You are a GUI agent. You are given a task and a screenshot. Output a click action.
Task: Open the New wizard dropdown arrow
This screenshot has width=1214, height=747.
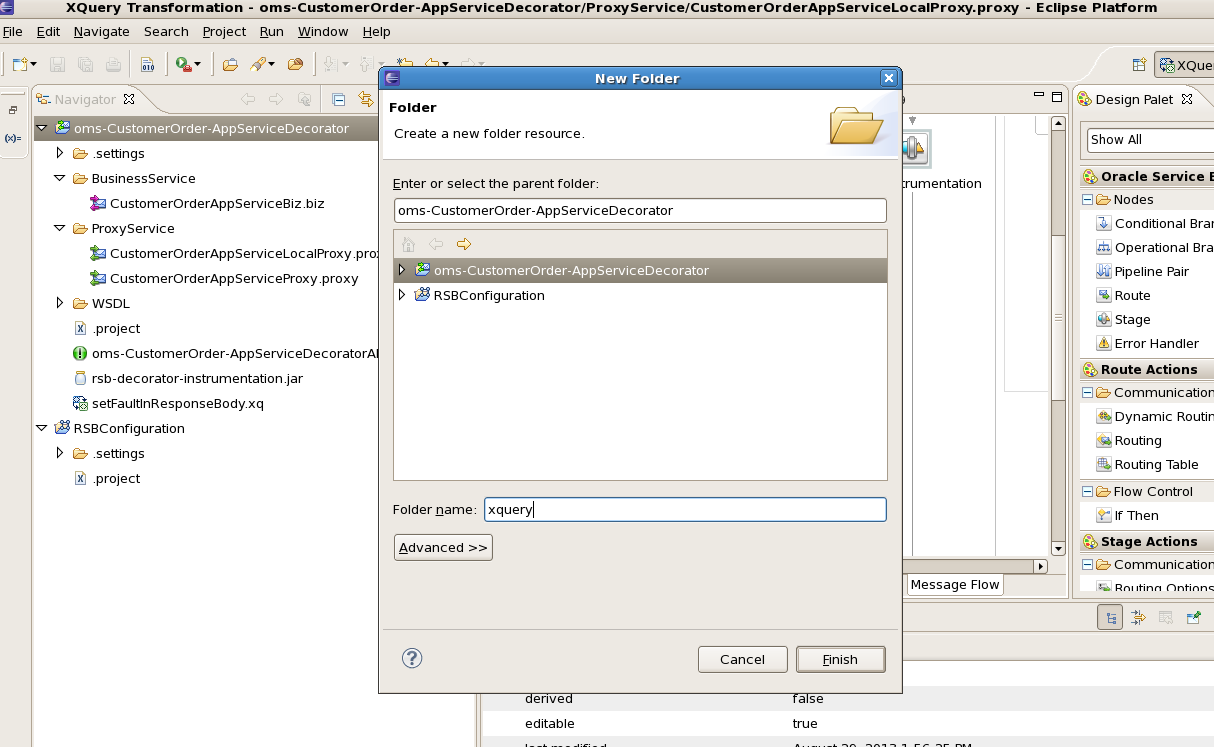34,65
